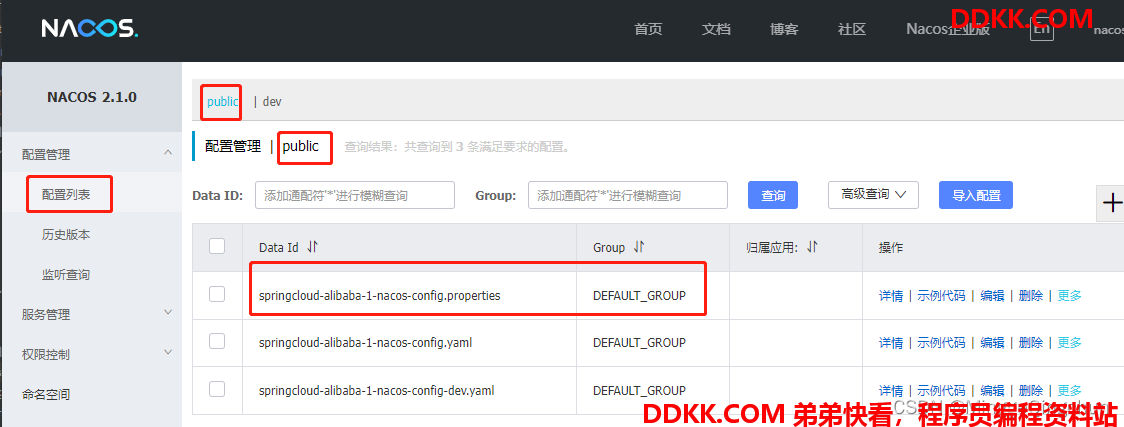Open 更多 for the nacos-config-dev.yaml row
This screenshot has height=427, width=1124.
(x=1070, y=390)
